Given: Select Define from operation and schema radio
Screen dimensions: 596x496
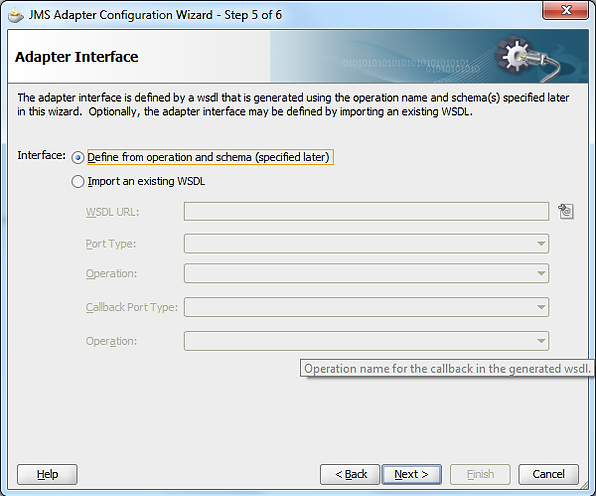Looking at the screenshot, I should point(78,157).
